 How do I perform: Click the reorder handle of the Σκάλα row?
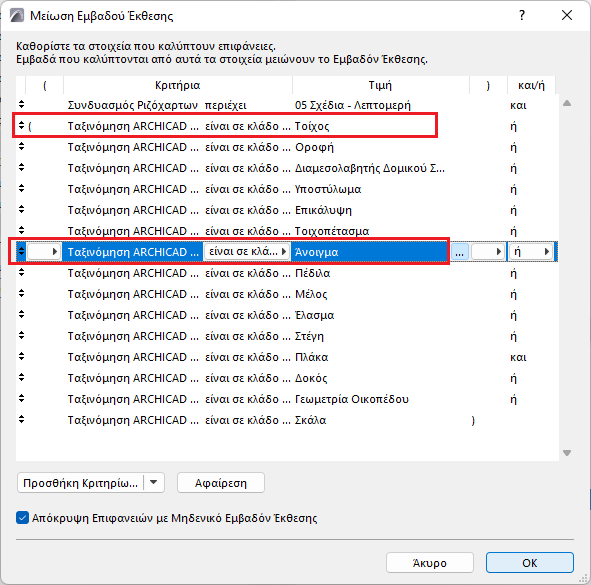point(21,420)
